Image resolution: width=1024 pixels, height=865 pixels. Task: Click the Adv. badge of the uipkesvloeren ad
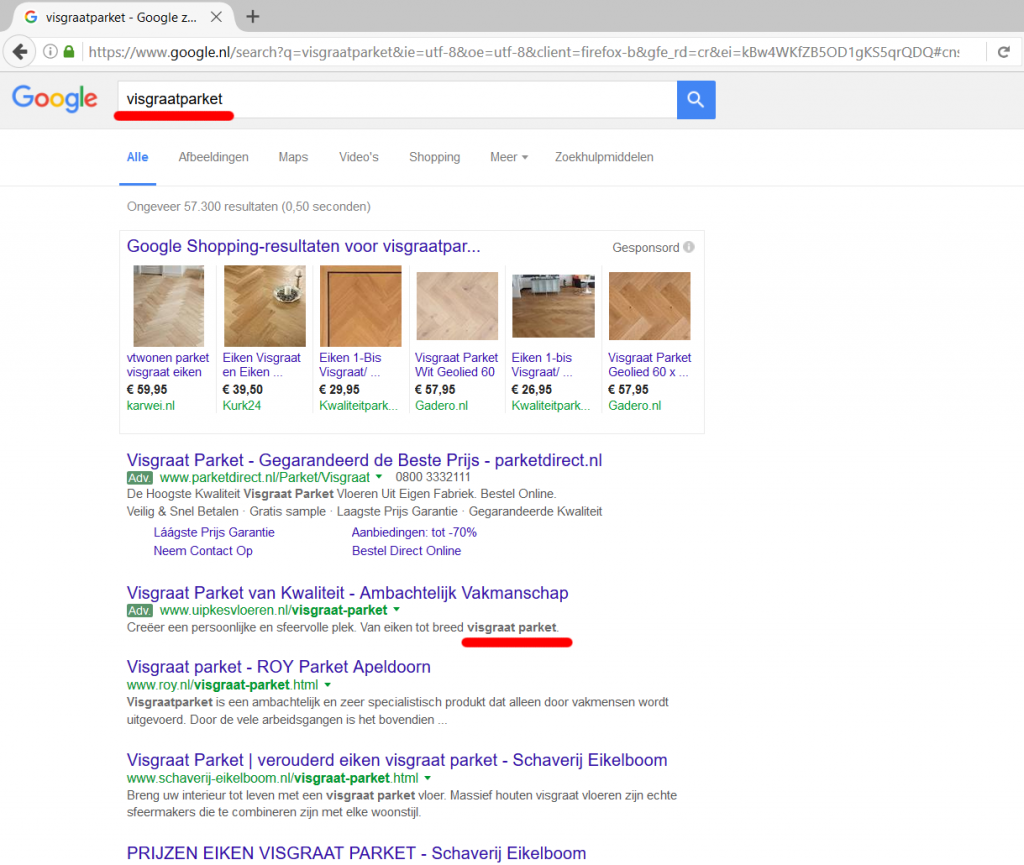pos(139,610)
